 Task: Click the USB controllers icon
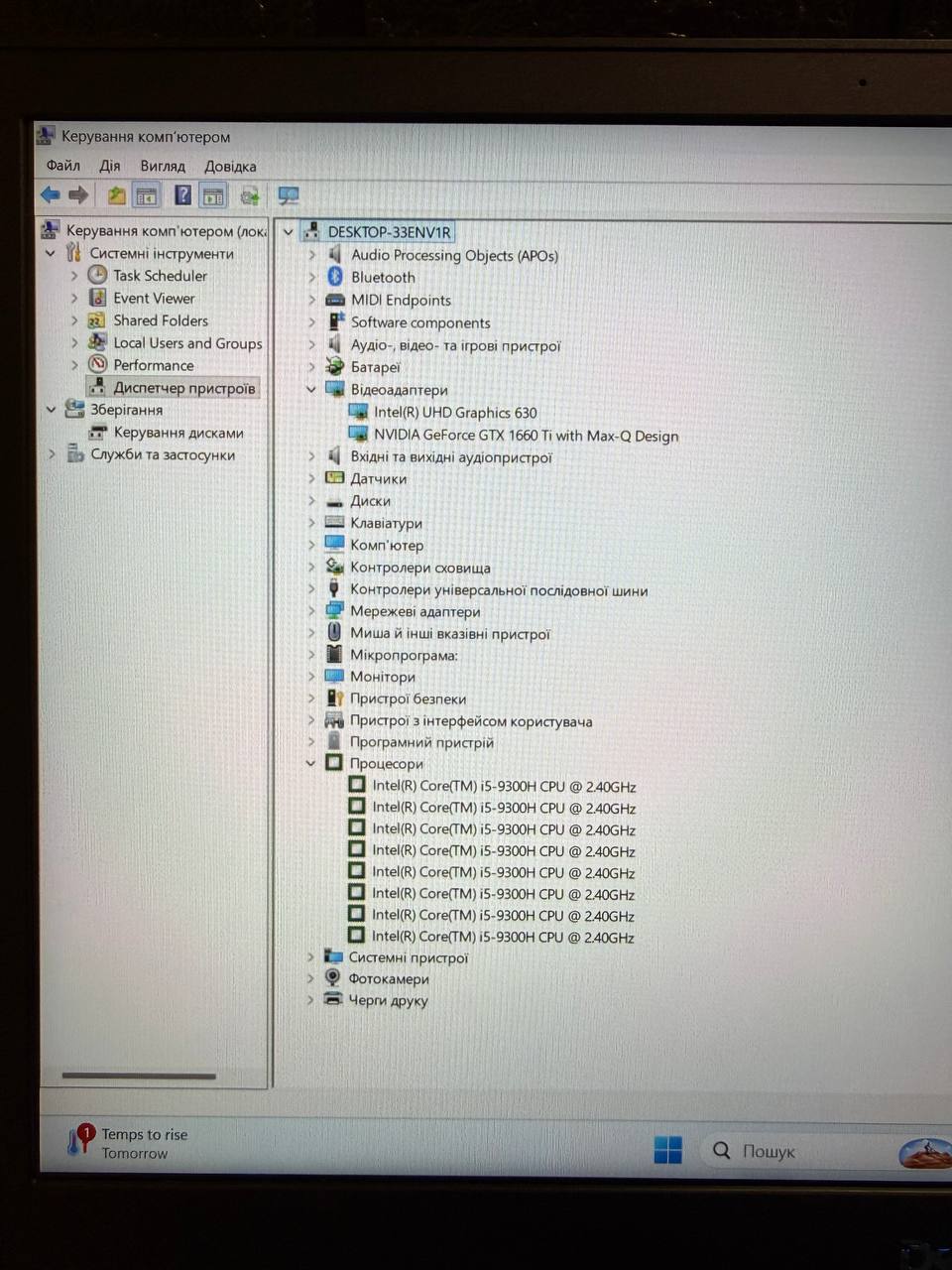point(334,589)
